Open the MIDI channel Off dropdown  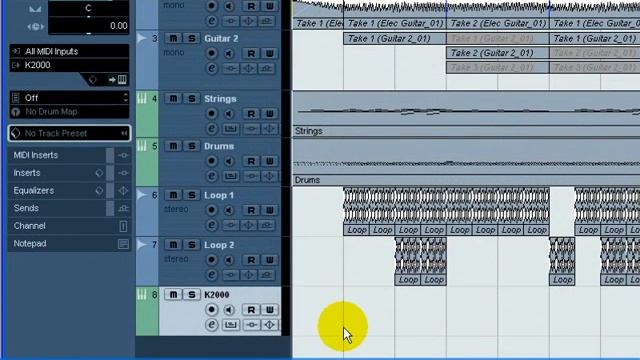click(69, 98)
